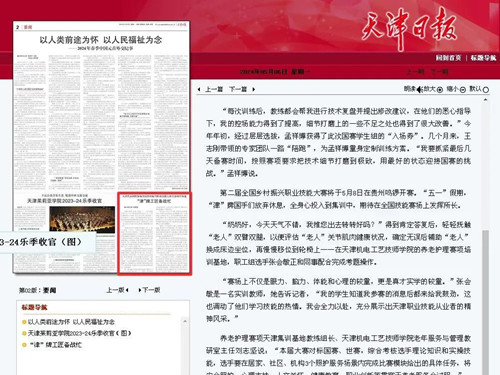Click the red-outlined article region on page thumbnail
The width and height of the screenshot is (500, 375).
154,233
